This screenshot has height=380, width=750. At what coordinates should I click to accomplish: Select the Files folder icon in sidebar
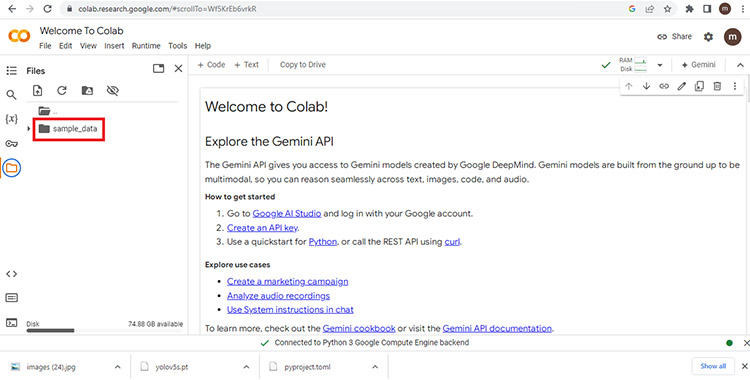tap(11, 168)
